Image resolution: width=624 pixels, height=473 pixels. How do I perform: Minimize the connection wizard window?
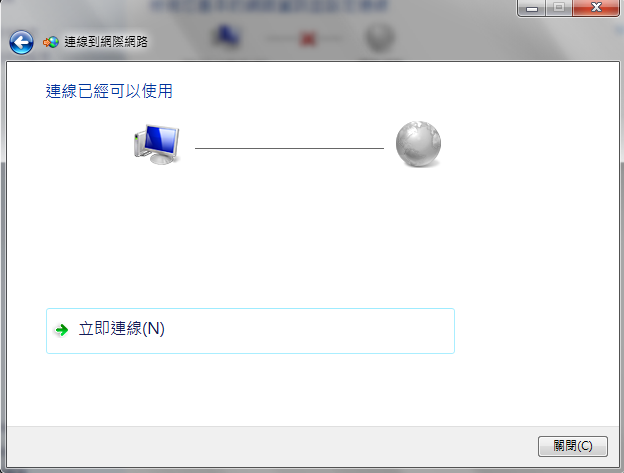tap(532, 8)
